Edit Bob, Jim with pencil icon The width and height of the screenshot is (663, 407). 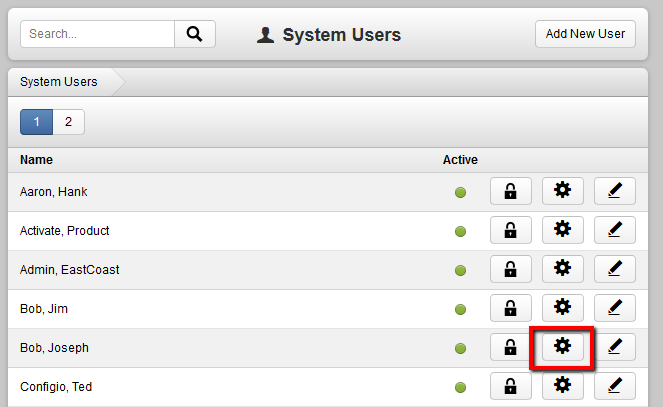[x=615, y=308]
